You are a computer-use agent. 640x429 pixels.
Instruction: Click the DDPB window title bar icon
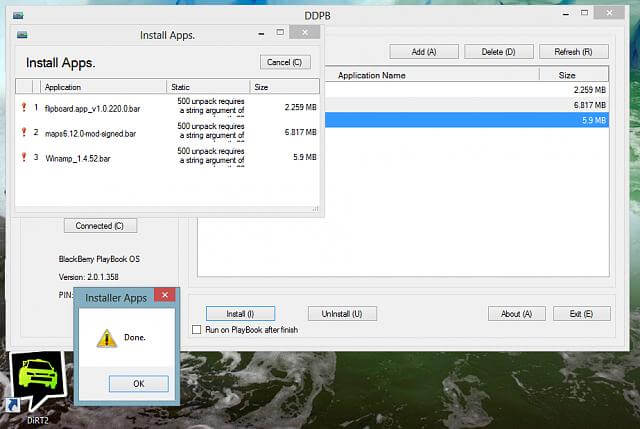(x=18, y=16)
